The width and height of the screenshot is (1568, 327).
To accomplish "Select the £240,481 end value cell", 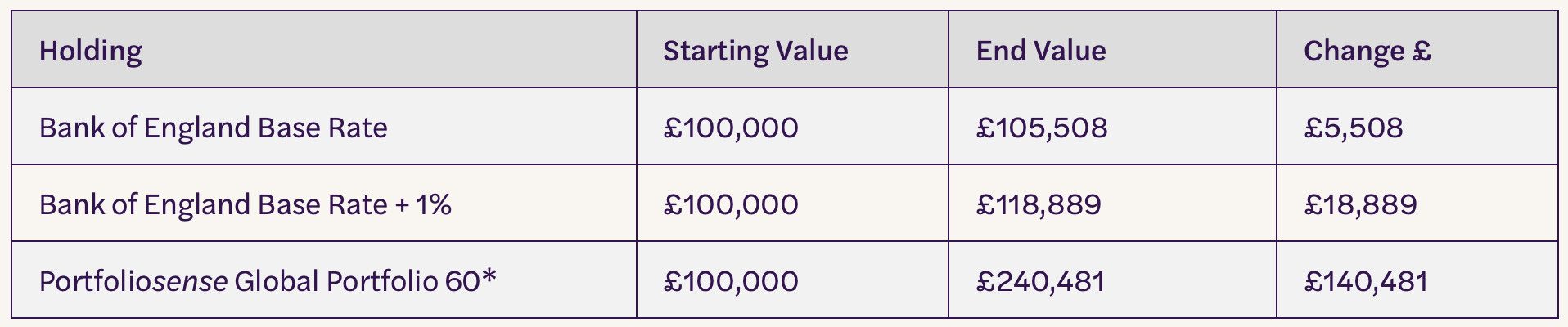I will 1112,280.
